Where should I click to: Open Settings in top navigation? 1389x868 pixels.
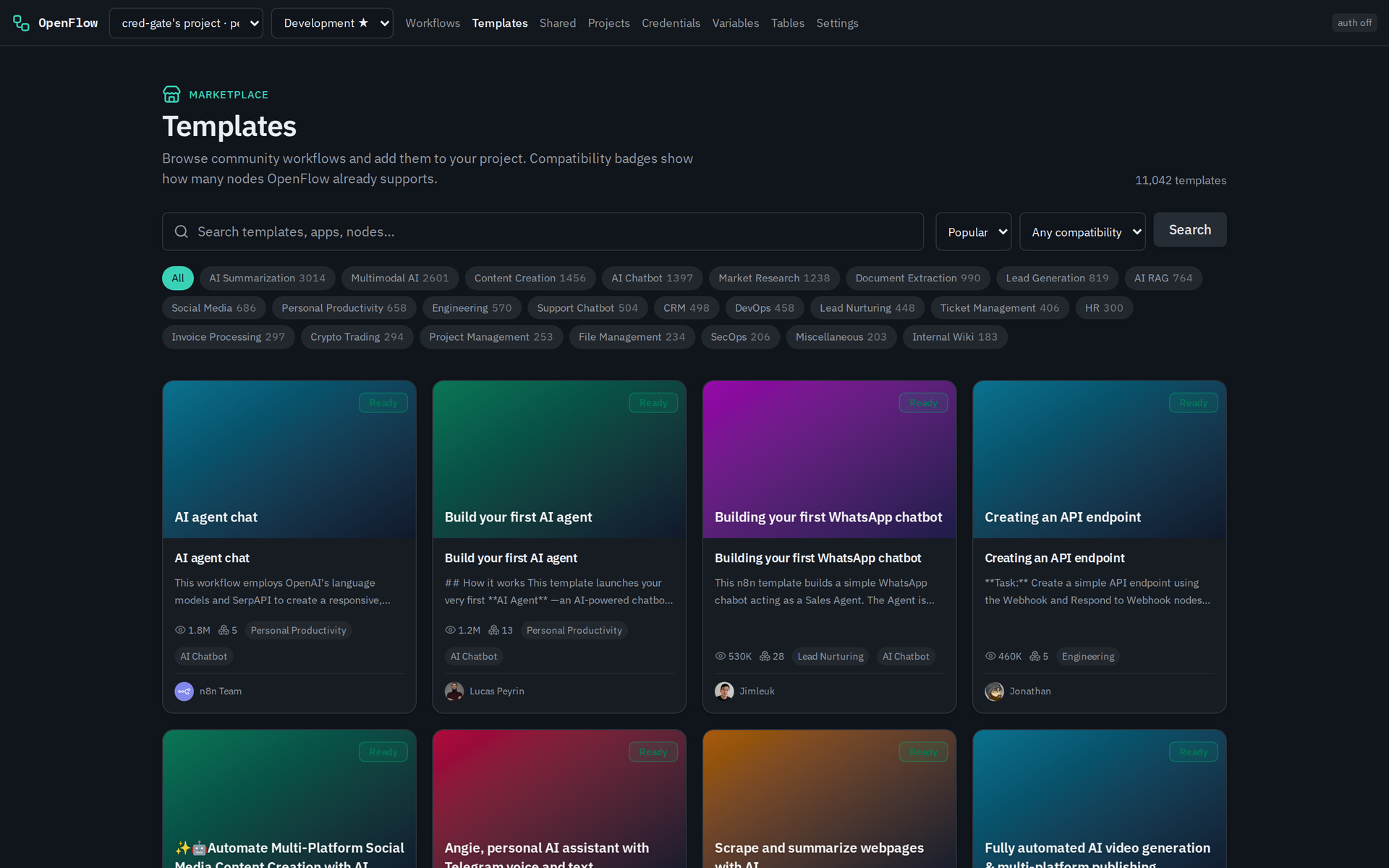pyautogui.click(x=837, y=23)
